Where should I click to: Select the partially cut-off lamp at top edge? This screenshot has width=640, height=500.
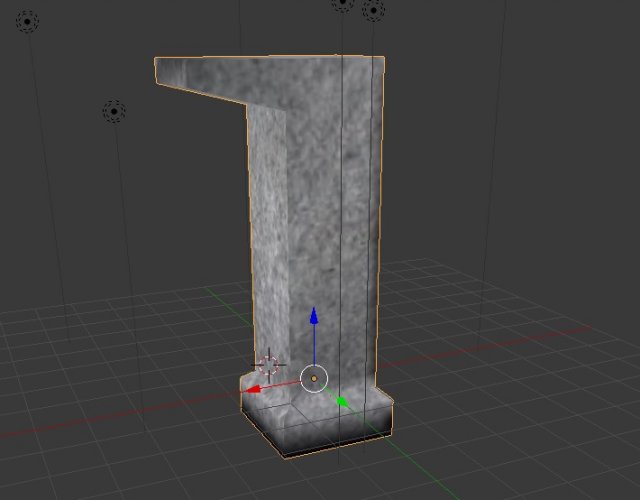point(342,4)
